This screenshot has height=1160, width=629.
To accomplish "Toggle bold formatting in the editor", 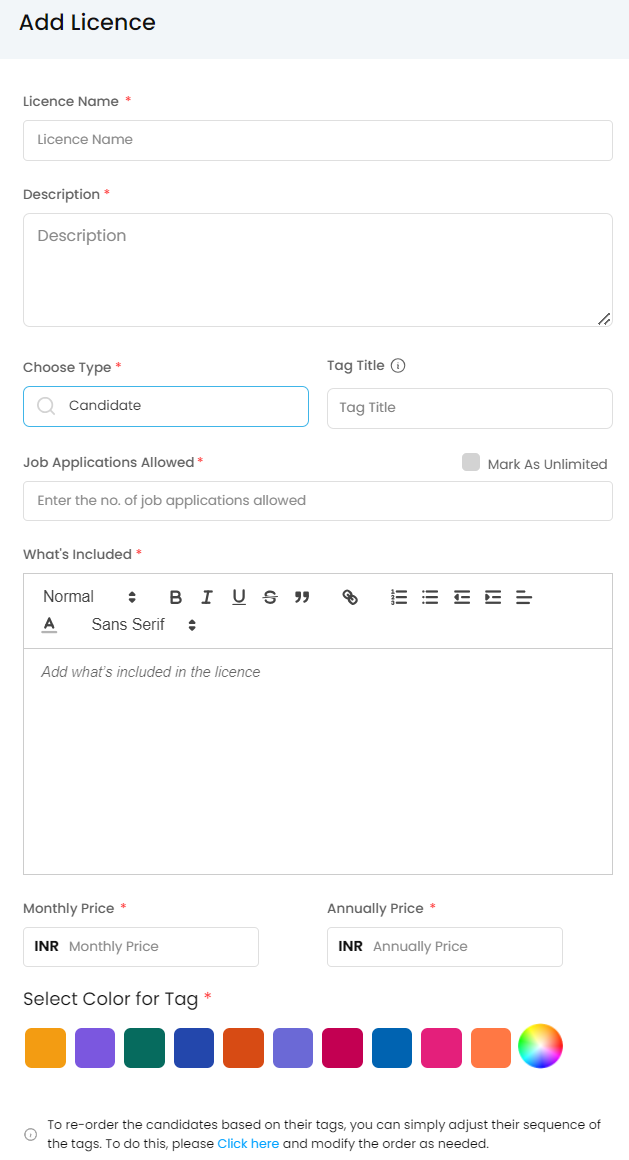I will coord(176,597).
